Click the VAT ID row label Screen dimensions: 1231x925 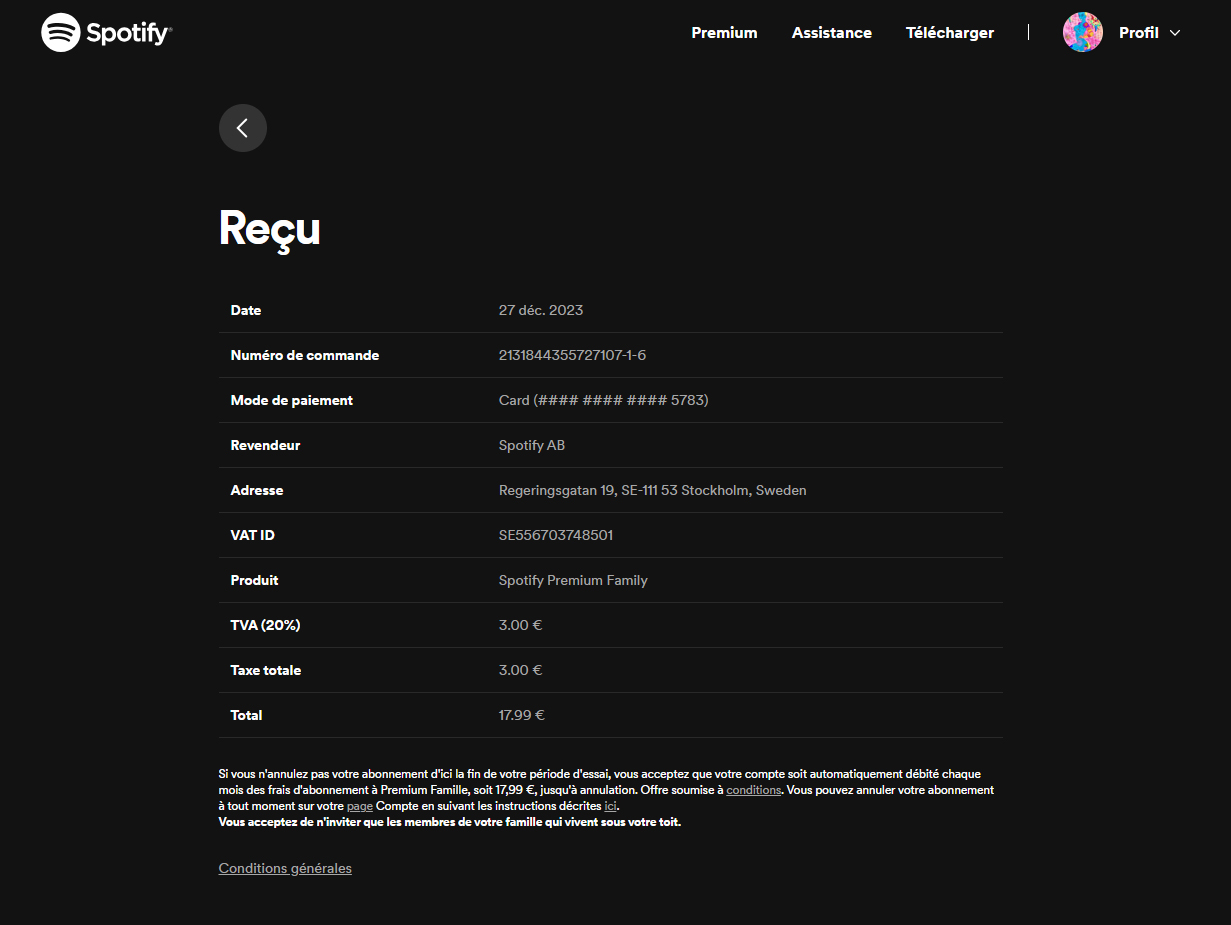253,535
